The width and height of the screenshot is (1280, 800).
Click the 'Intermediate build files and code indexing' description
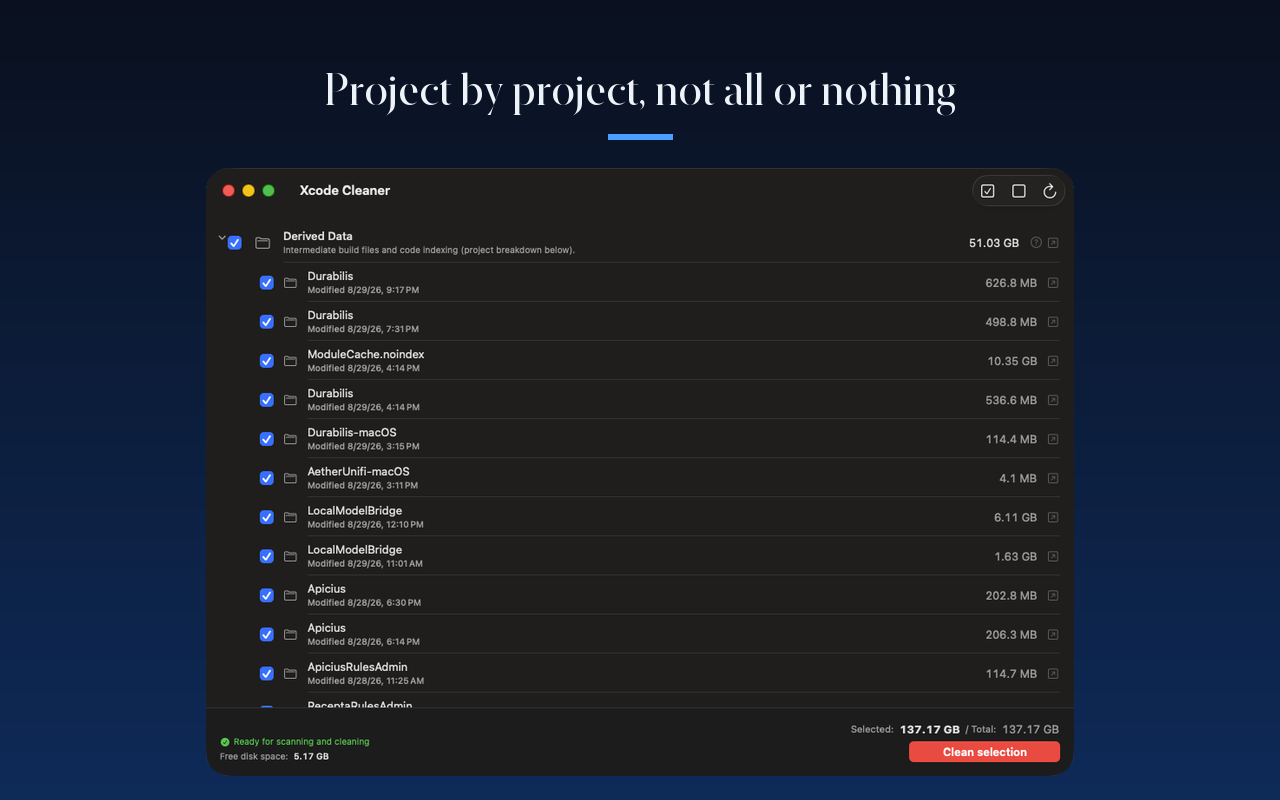tap(429, 250)
